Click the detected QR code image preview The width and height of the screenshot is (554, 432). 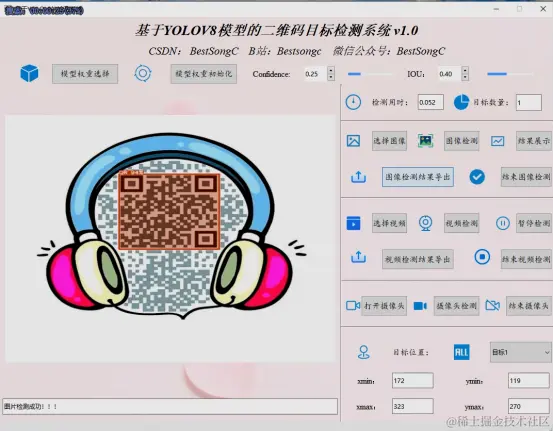170,239
